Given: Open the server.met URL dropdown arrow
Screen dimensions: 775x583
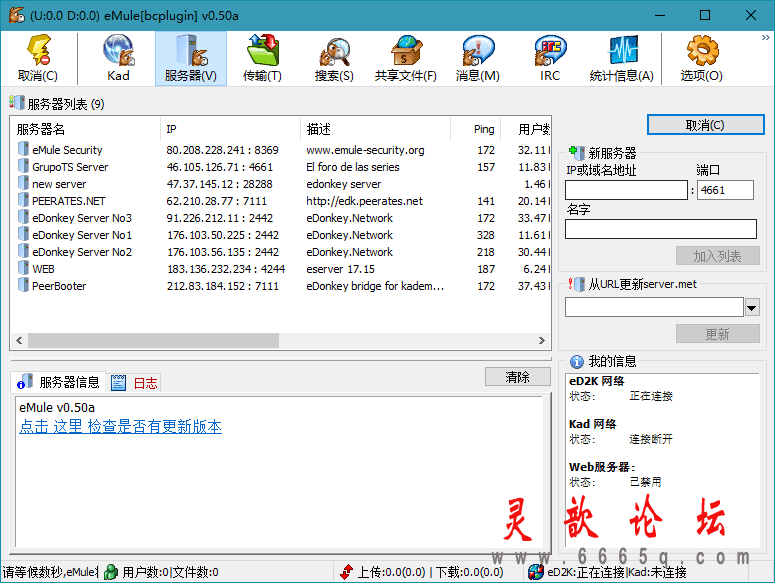Looking at the screenshot, I should point(752,307).
